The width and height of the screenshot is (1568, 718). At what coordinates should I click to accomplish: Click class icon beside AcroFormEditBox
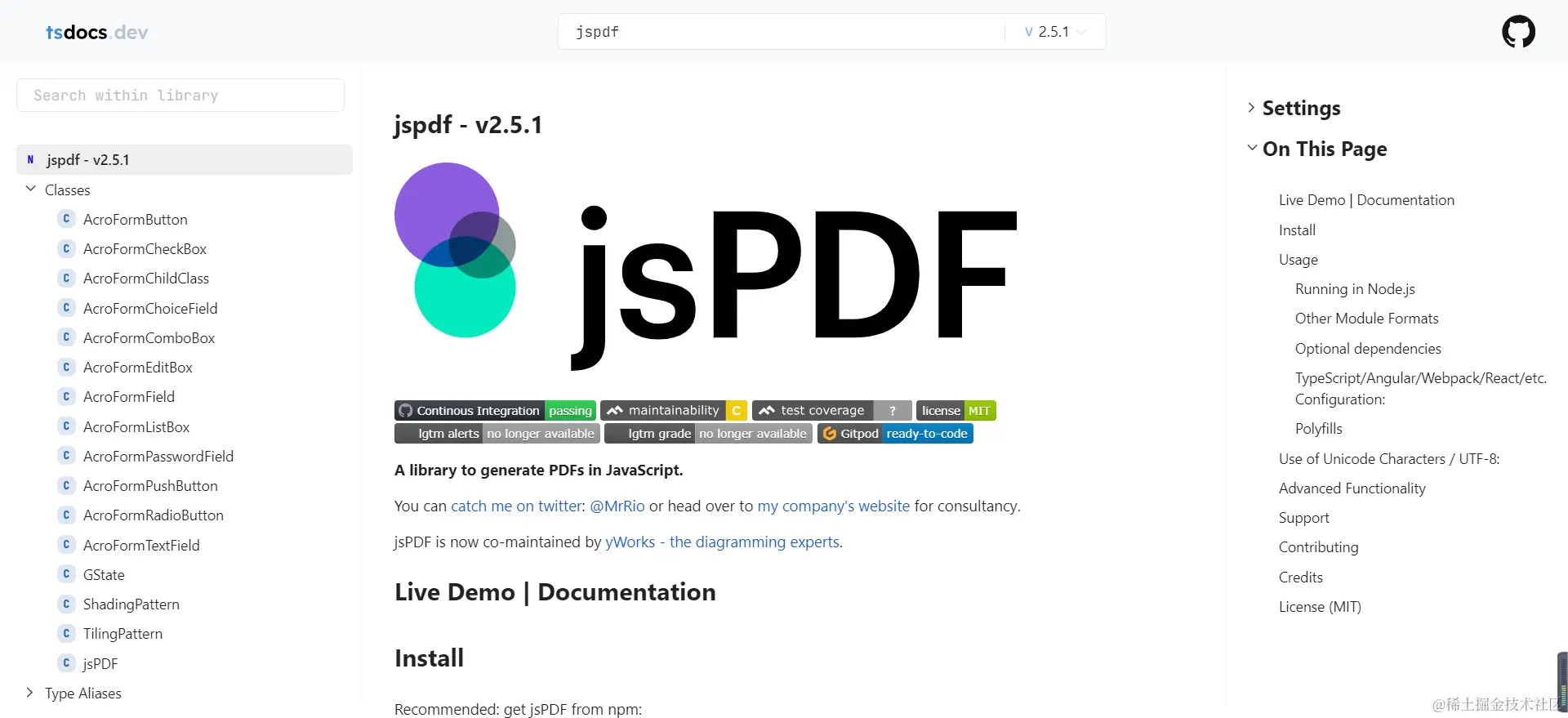click(67, 368)
